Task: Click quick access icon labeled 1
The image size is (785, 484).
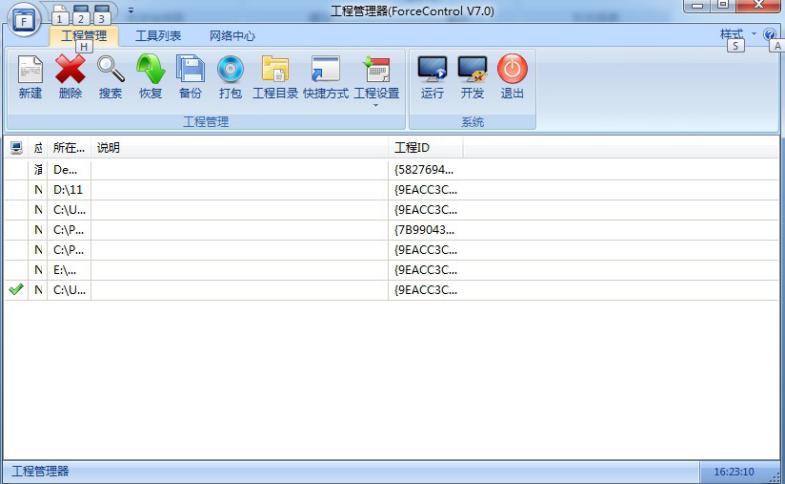Action: click(x=60, y=15)
